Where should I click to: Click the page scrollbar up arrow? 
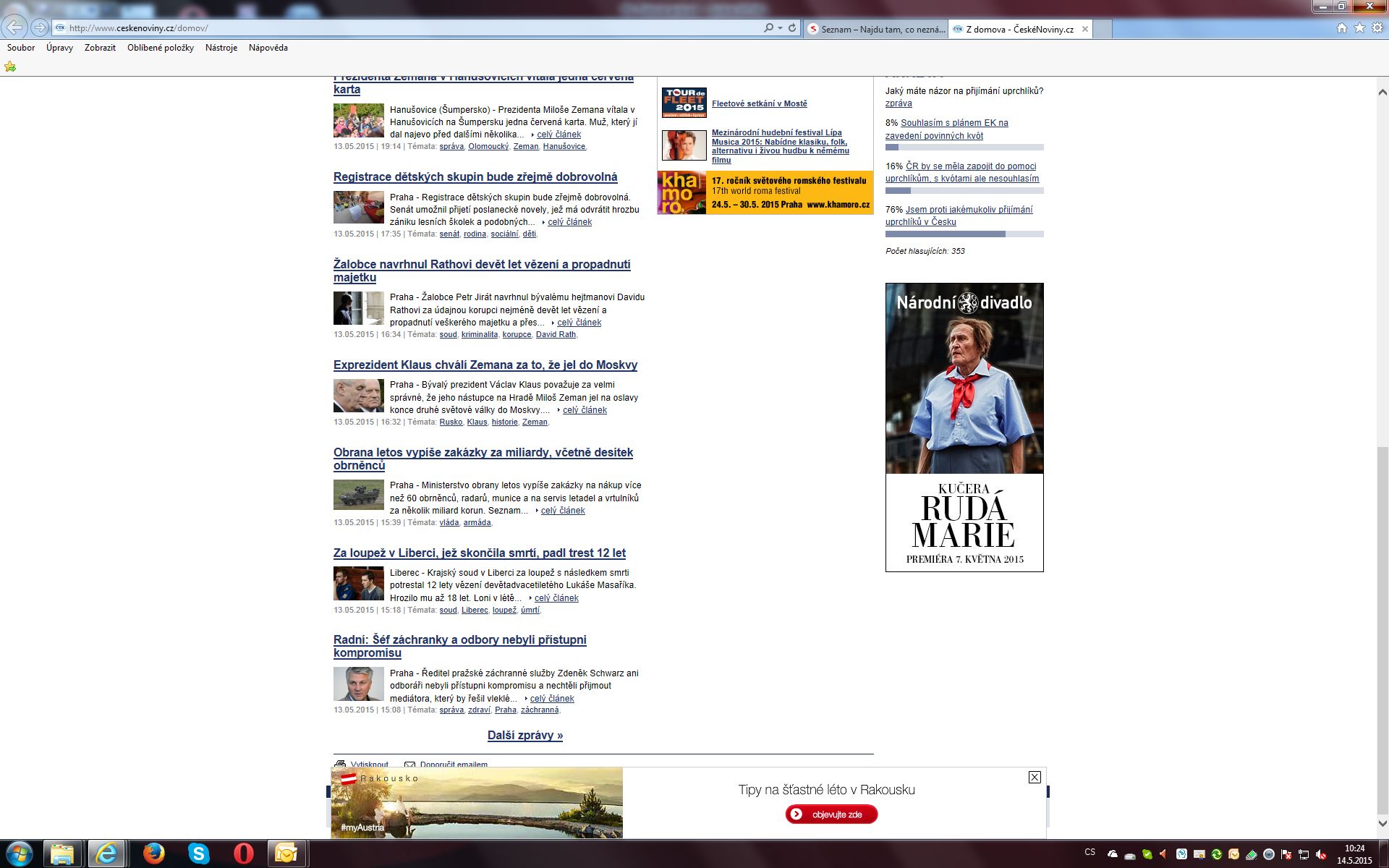(x=1382, y=92)
